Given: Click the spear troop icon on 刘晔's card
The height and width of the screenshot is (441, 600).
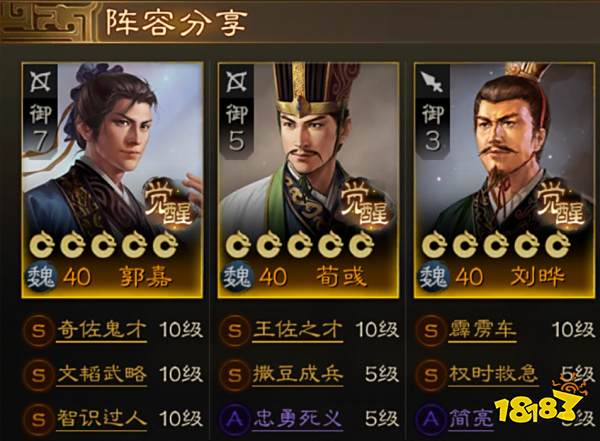Looking at the screenshot, I should (x=433, y=82).
